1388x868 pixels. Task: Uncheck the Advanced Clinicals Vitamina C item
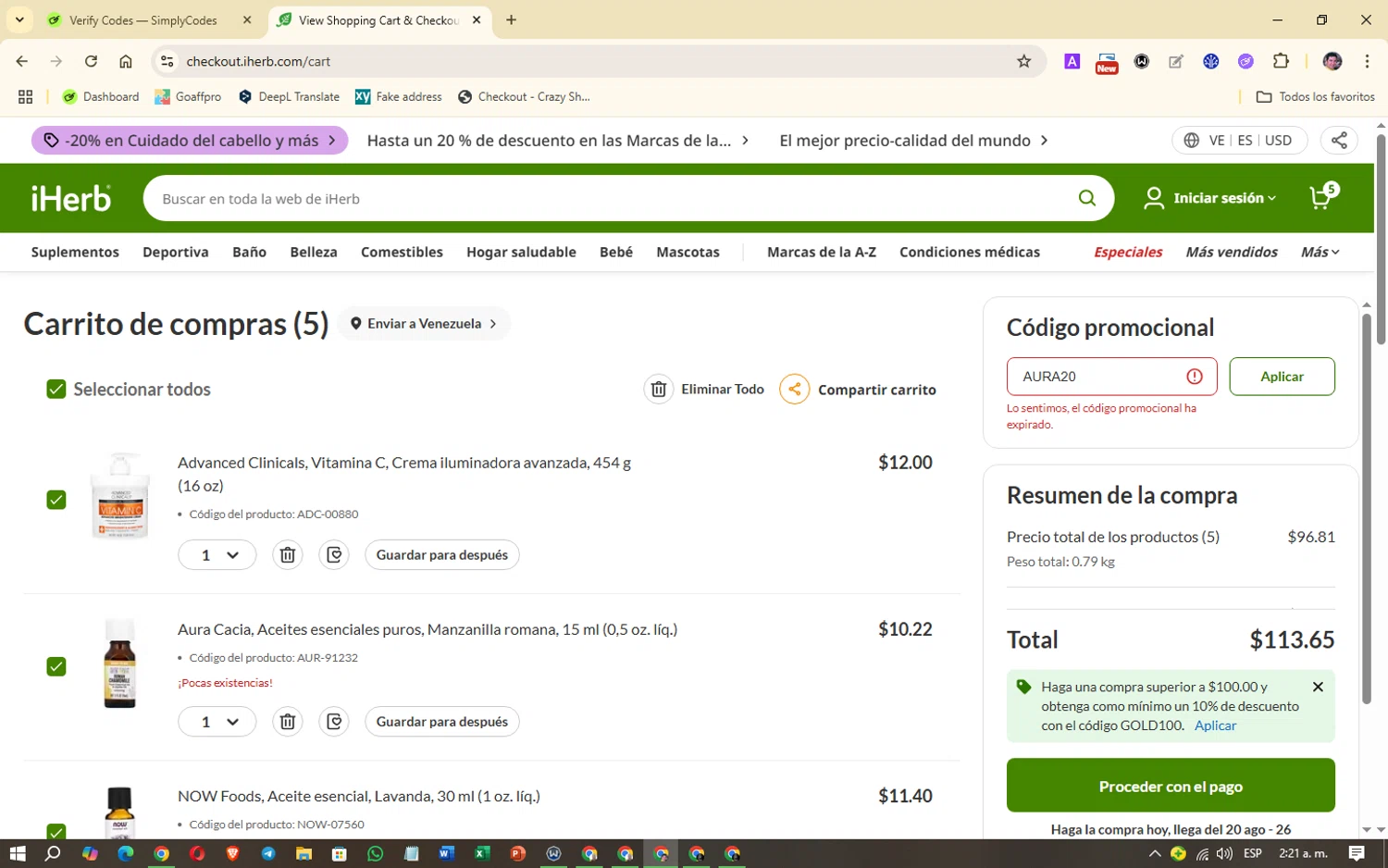pyautogui.click(x=56, y=500)
